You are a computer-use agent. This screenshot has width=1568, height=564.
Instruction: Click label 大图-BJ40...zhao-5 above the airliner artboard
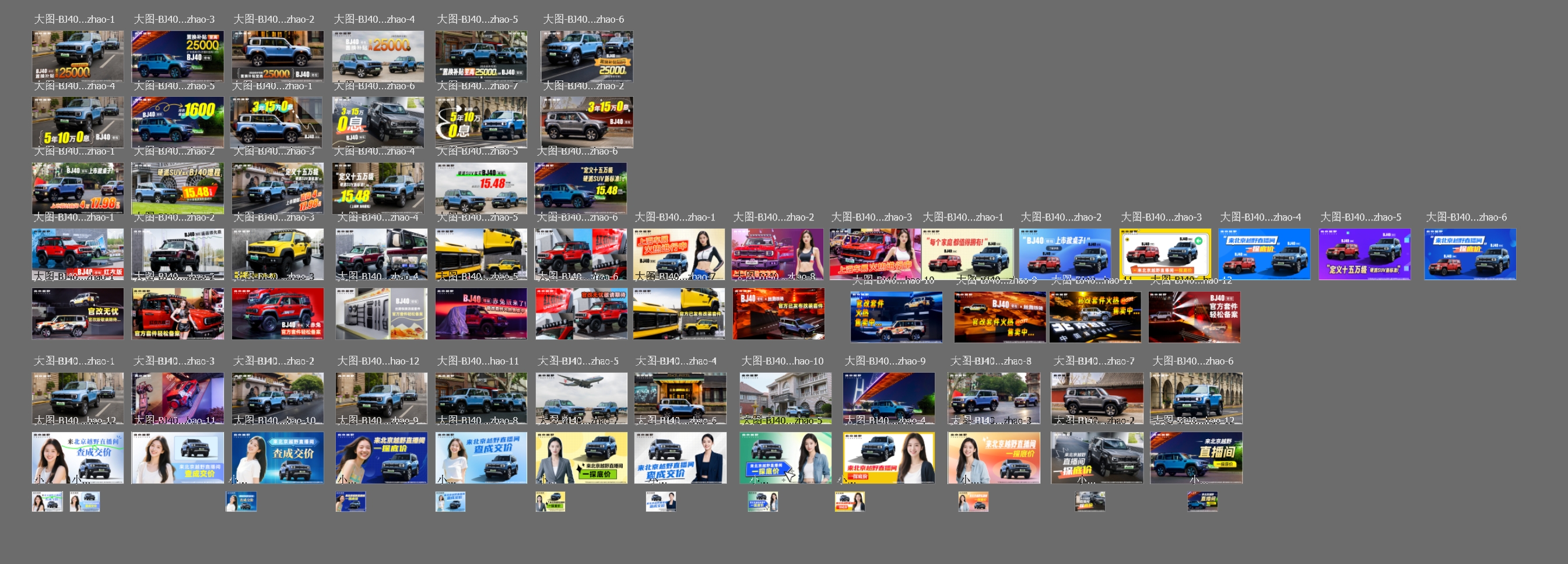578,361
